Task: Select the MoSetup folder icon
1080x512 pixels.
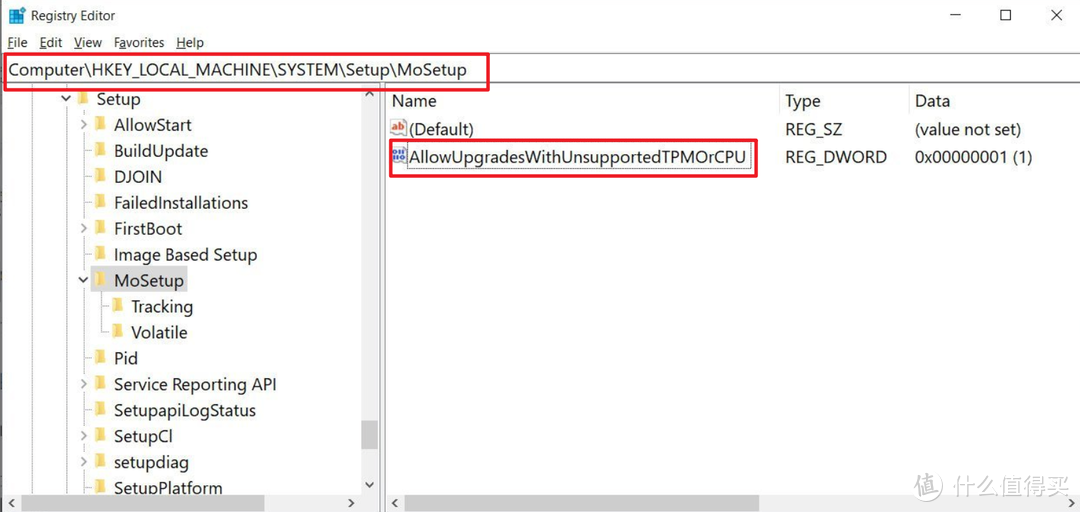Action: pyautogui.click(x=101, y=280)
